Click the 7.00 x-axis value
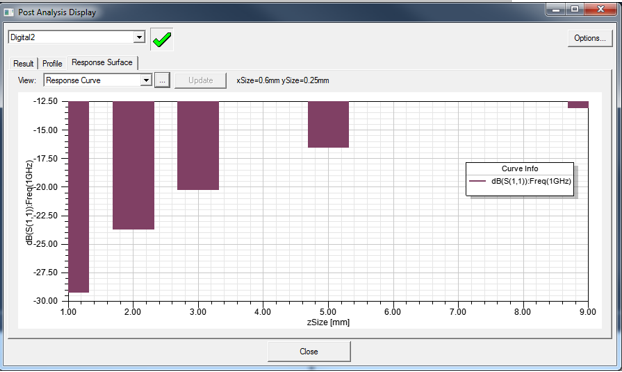 [458, 312]
